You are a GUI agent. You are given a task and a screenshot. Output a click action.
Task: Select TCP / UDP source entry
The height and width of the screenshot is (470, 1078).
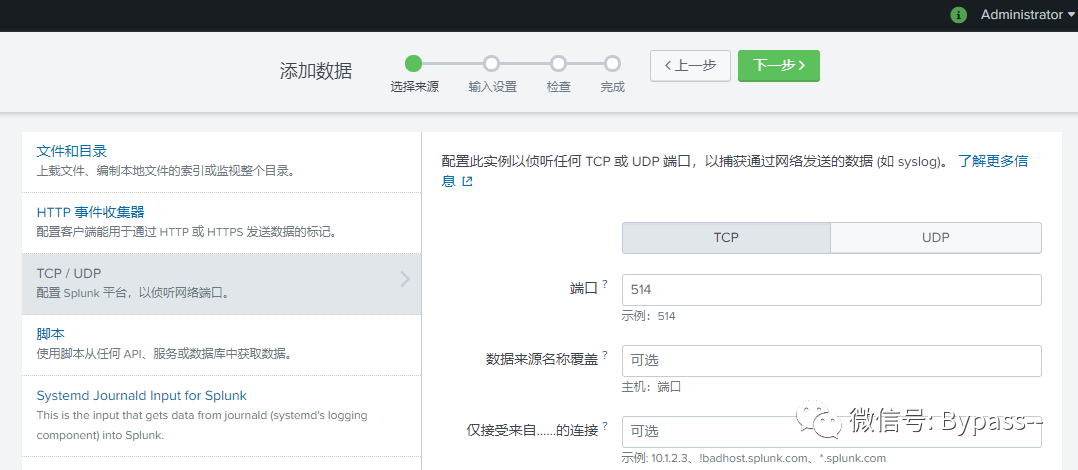coord(221,284)
